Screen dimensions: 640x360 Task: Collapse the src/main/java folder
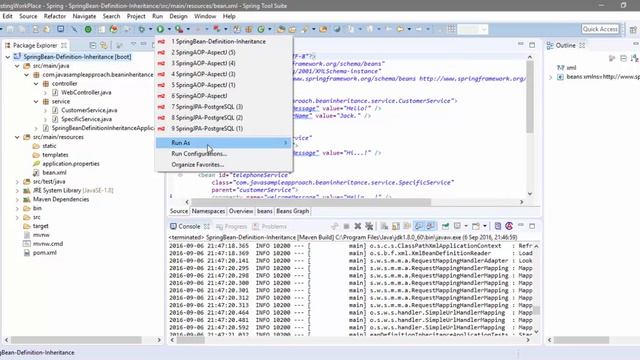17,66
